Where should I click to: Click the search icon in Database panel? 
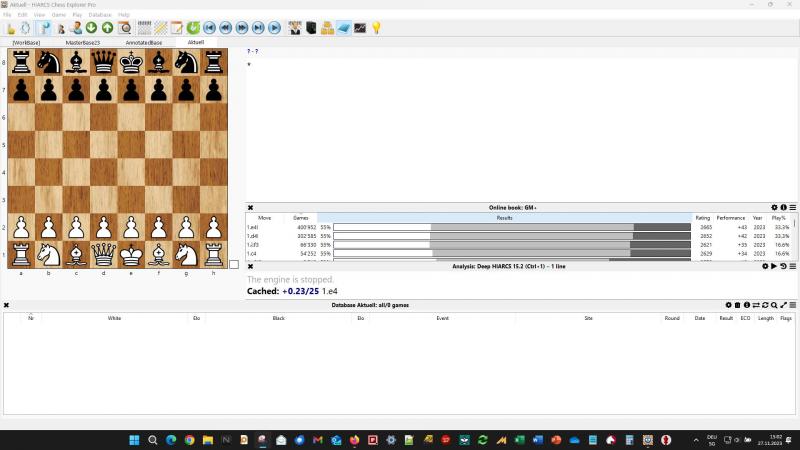(x=774, y=305)
